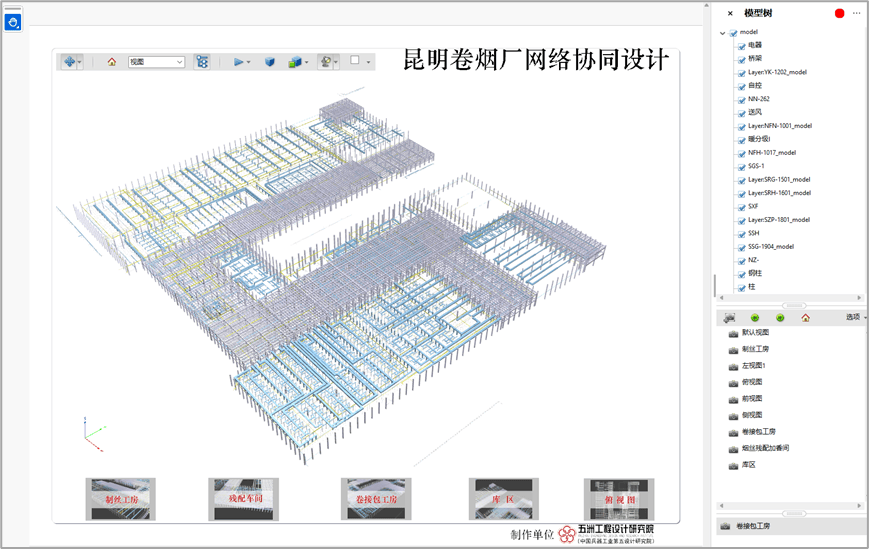Image resolution: width=869 pixels, height=549 pixels.
Task: Open the 选项 options dropdown
Action: [855, 317]
